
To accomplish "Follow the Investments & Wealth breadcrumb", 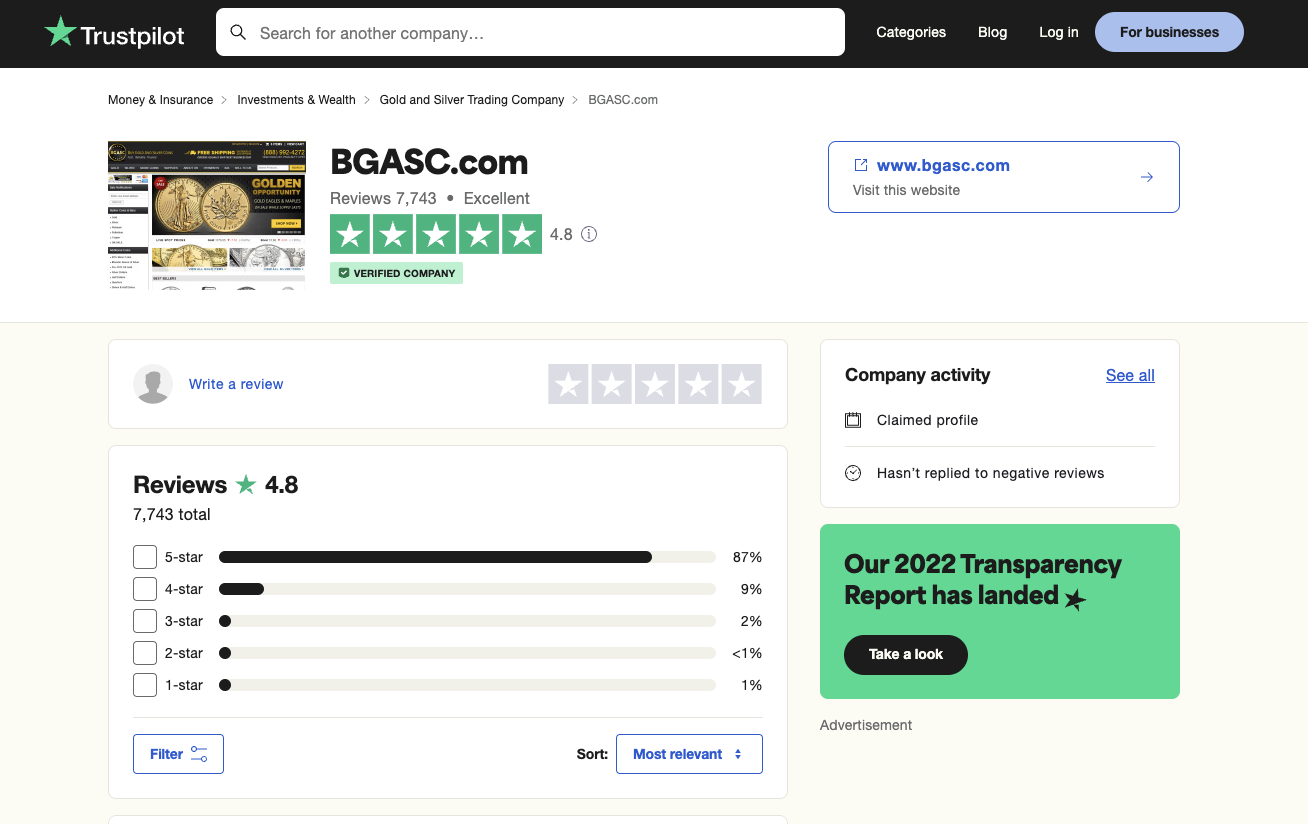I will coord(296,100).
